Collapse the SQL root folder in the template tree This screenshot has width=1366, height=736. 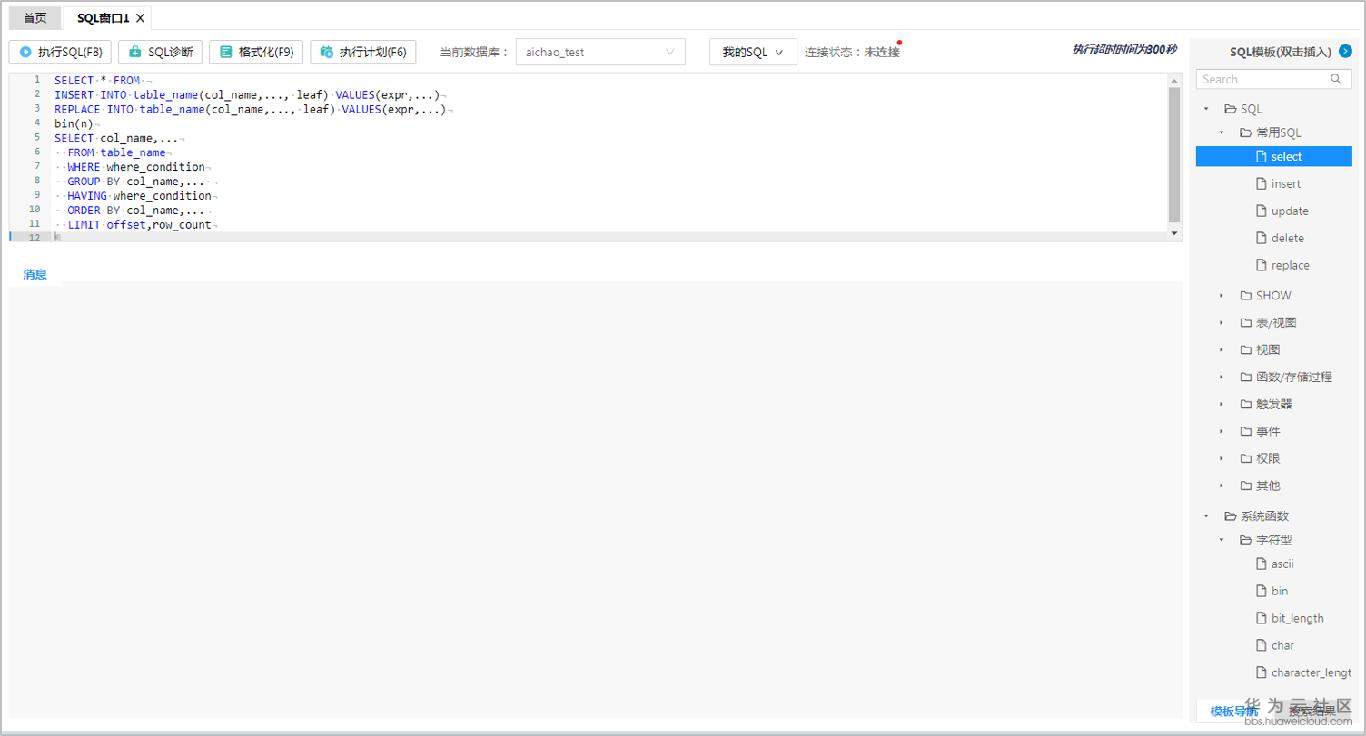[x=1206, y=109]
